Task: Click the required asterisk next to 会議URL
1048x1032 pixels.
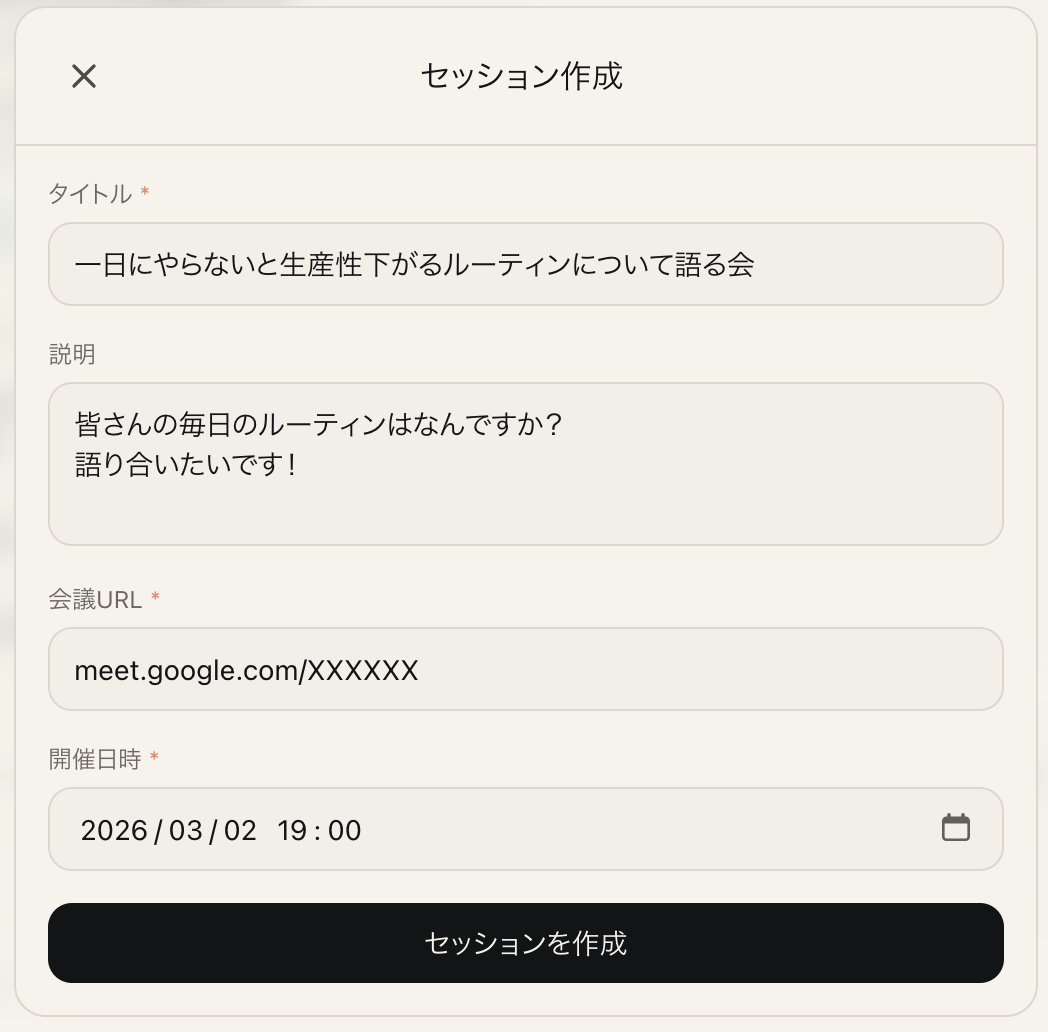Action: [x=155, y=599]
